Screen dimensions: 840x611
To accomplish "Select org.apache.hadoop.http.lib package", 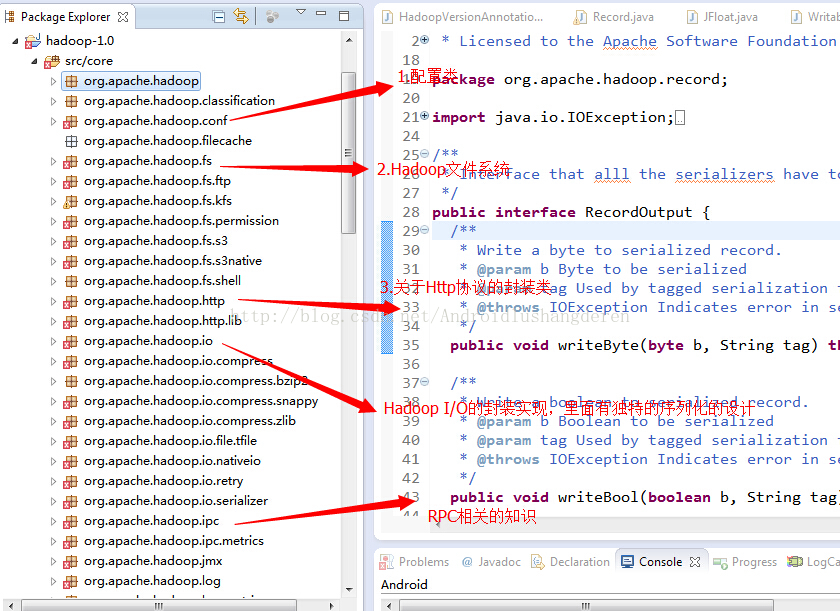I will [x=163, y=321].
